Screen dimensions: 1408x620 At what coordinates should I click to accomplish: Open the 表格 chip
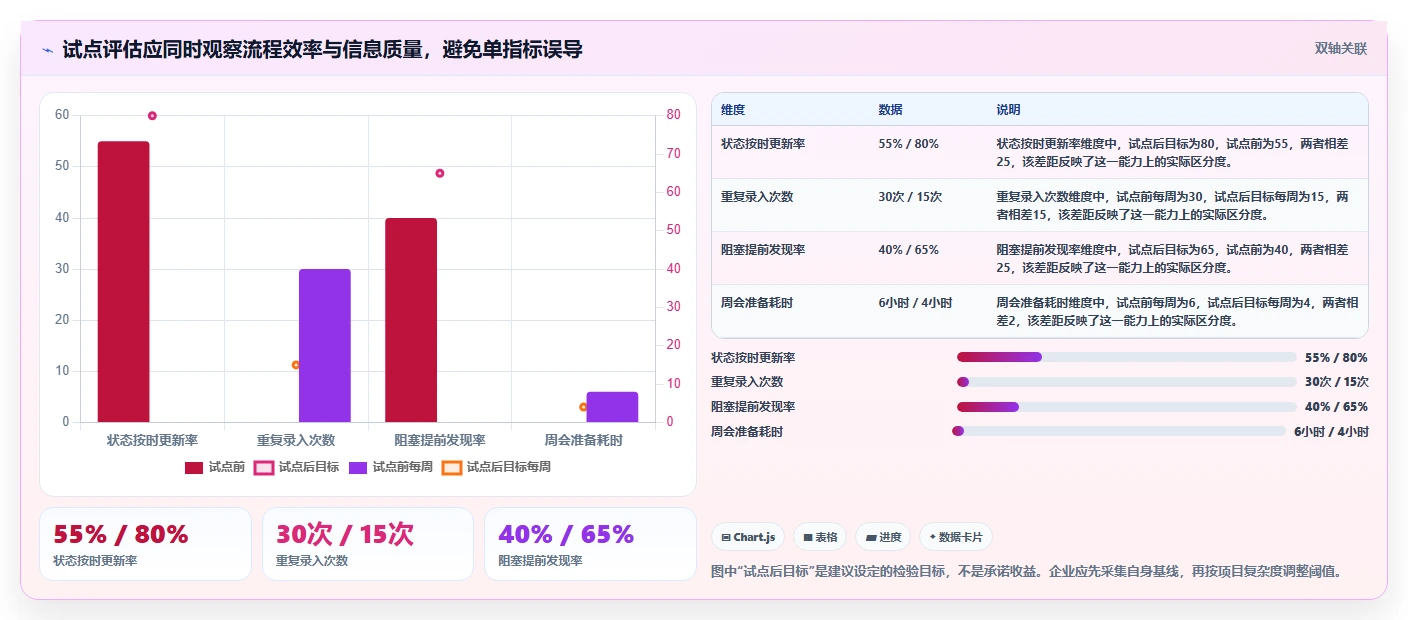click(820, 537)
